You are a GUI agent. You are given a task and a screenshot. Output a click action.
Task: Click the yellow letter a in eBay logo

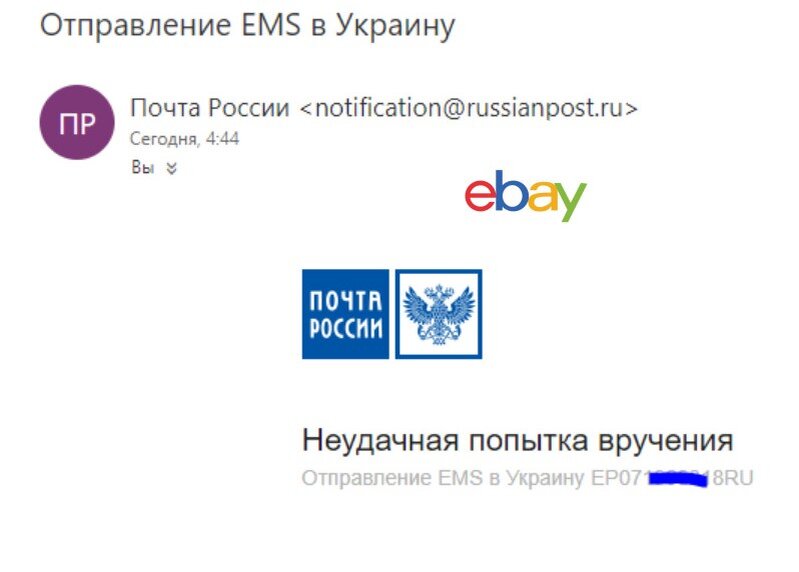tap(541, 196)
